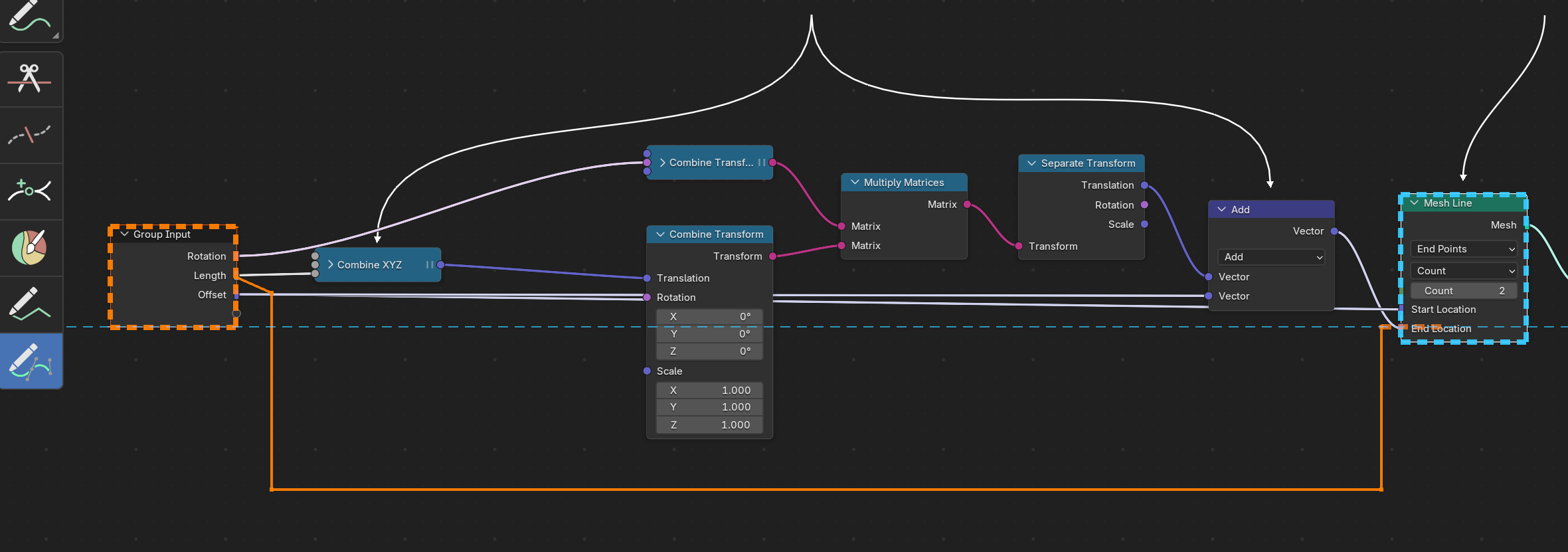Collapse the Separate Transform node

[x=1032, y=163]
